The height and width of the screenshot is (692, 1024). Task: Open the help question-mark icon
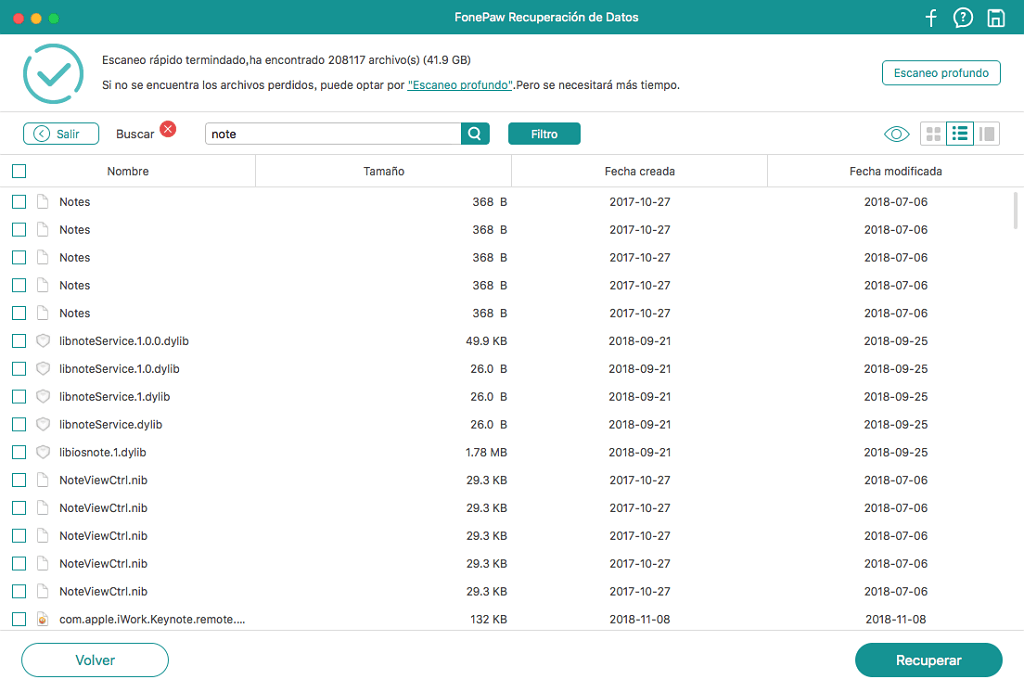click(x=963, y=18)
